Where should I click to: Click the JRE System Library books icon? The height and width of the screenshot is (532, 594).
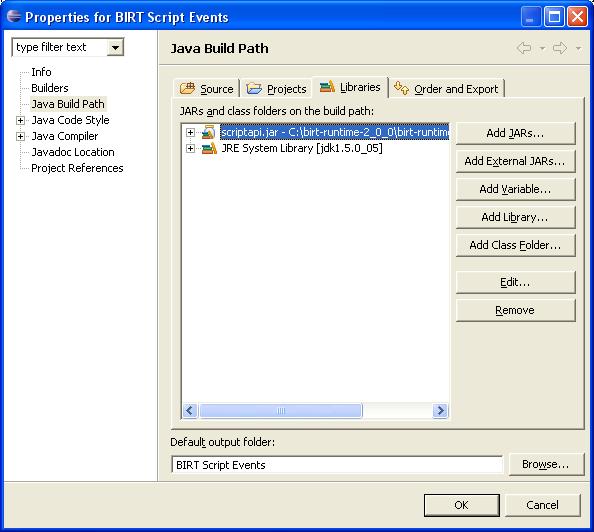pos(209,148)
